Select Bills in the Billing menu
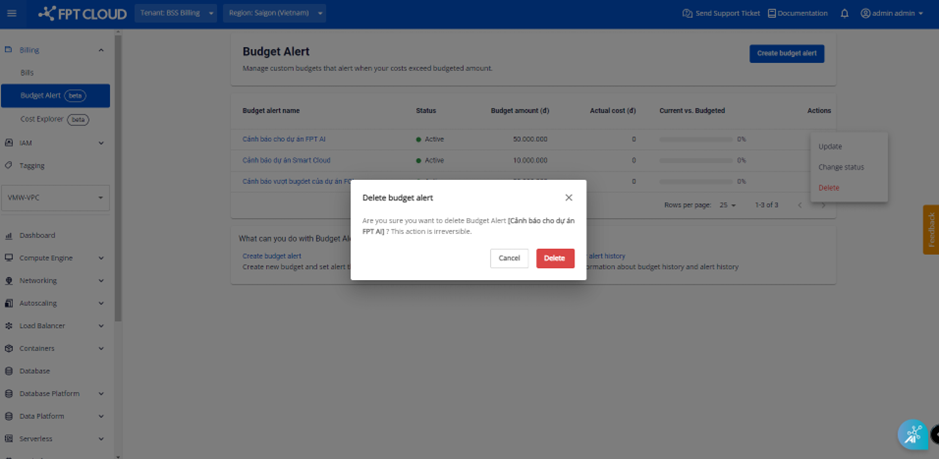This screenshot has width=939, height=459. [x=27, y=73]
